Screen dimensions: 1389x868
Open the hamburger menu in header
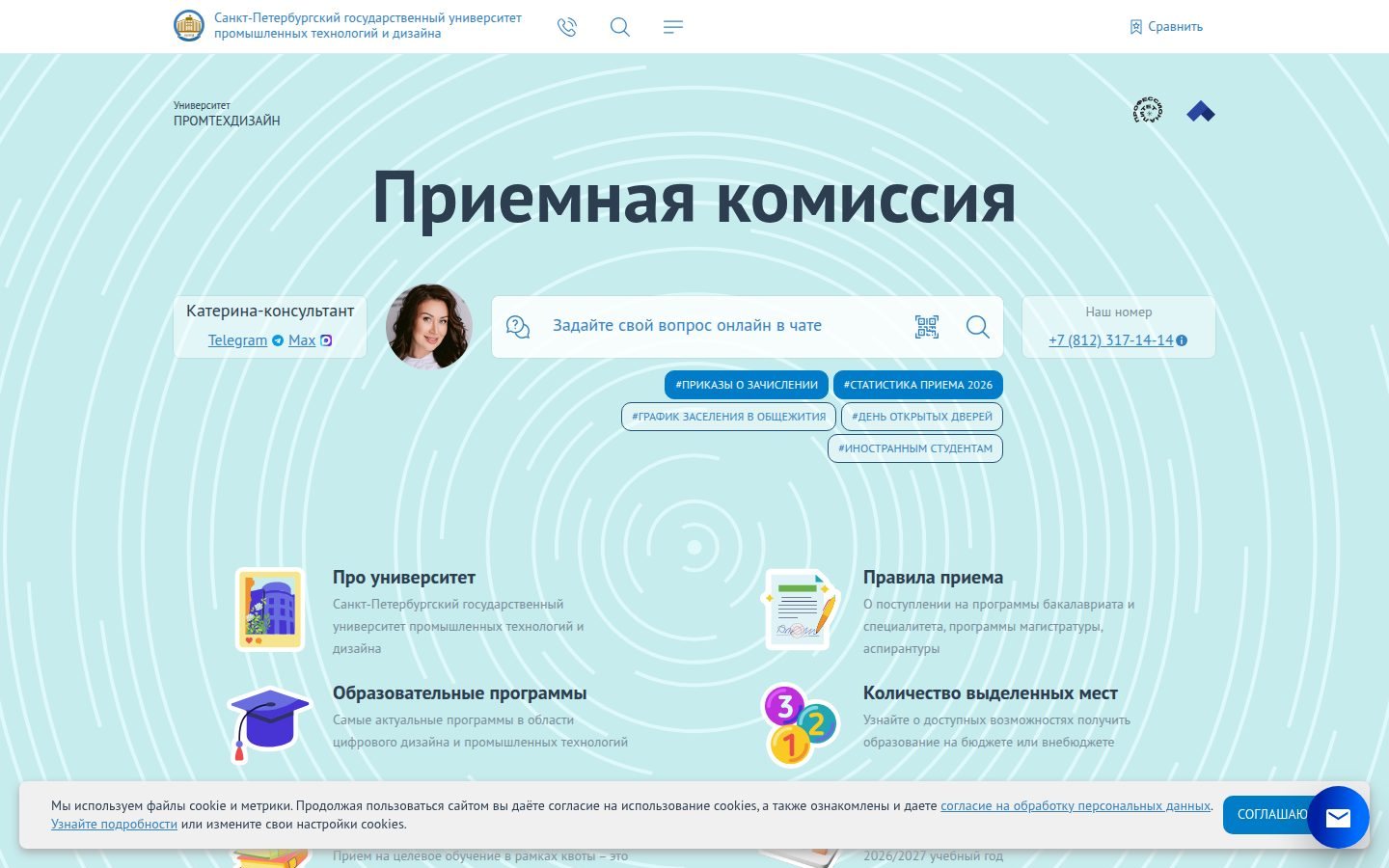pyautogui.click(x=673, y=27)
